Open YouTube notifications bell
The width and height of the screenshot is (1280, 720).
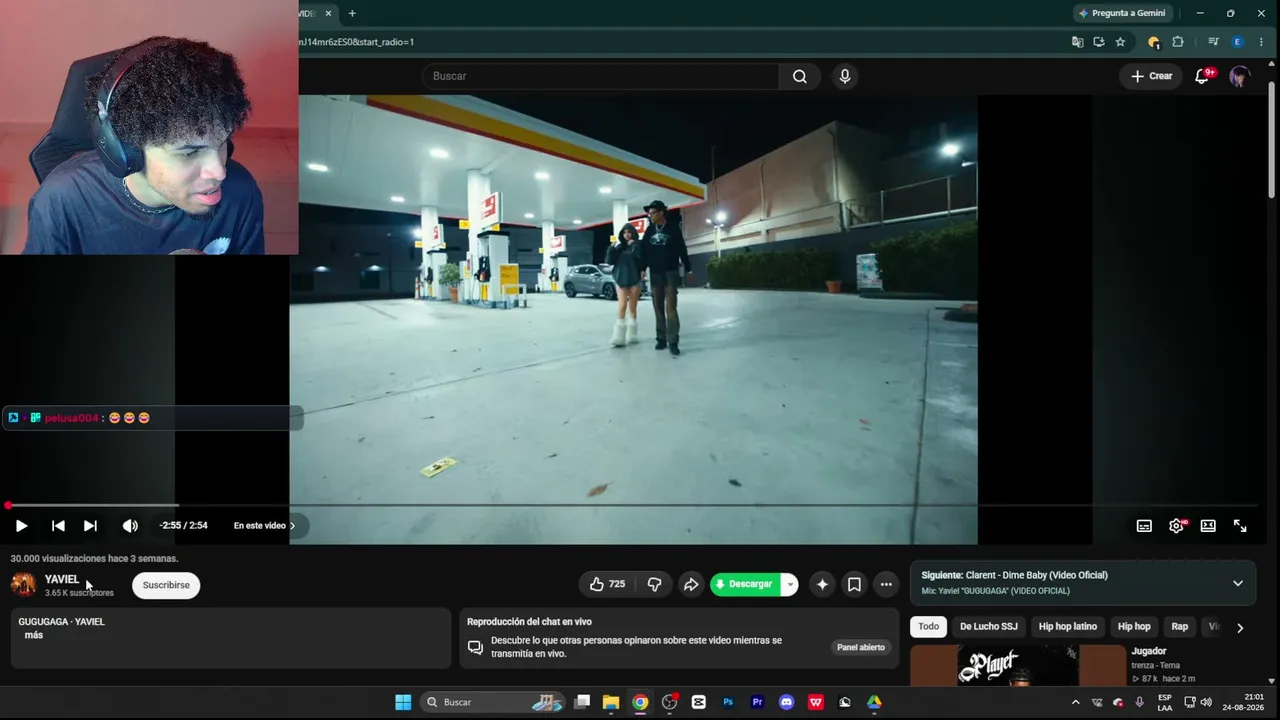1203,76
